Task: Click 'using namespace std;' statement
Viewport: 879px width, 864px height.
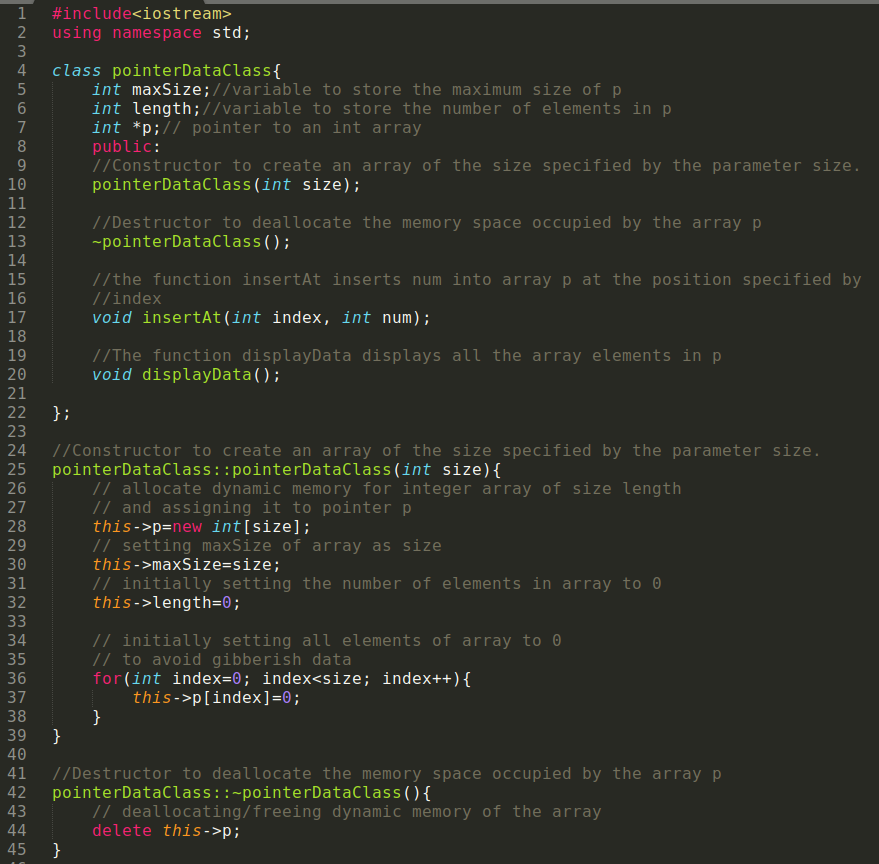Action: (x=151, y=33)
